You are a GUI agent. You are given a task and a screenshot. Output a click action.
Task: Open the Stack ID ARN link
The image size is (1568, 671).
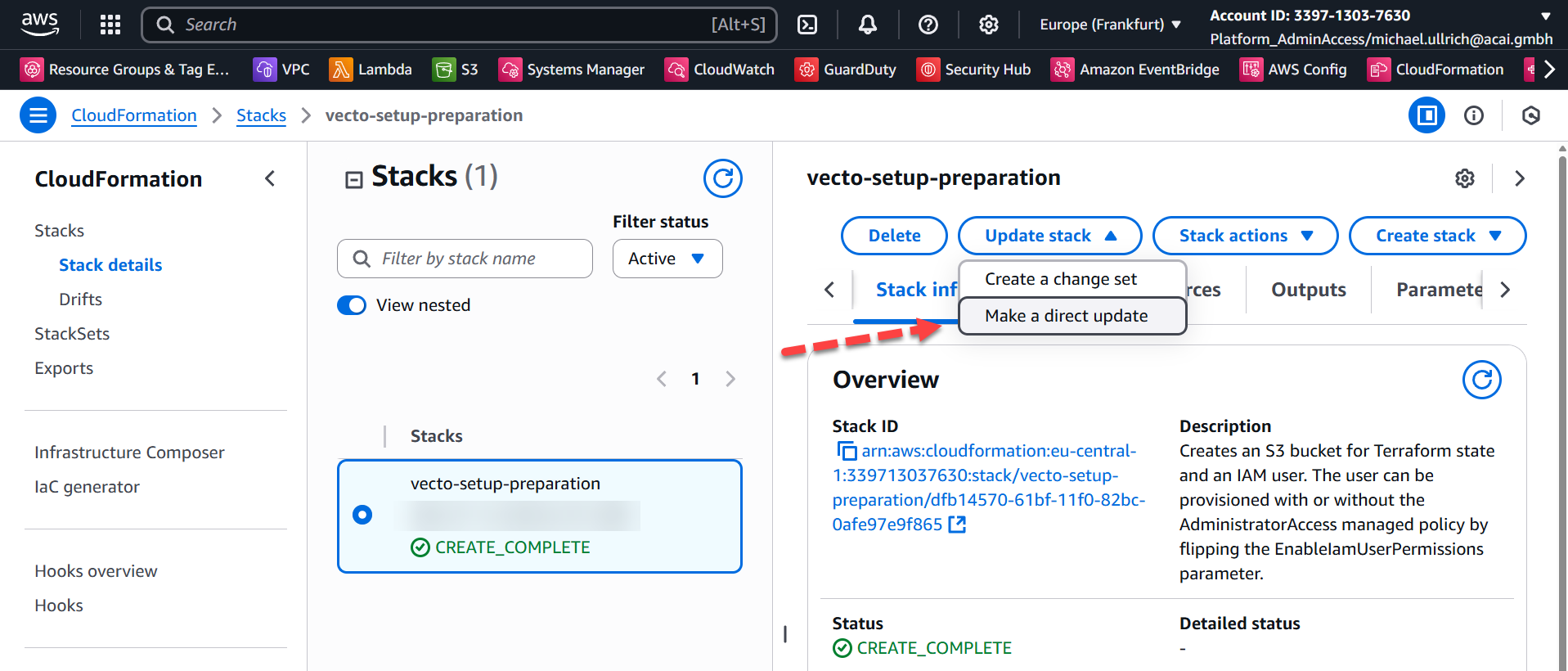point(988,488)
